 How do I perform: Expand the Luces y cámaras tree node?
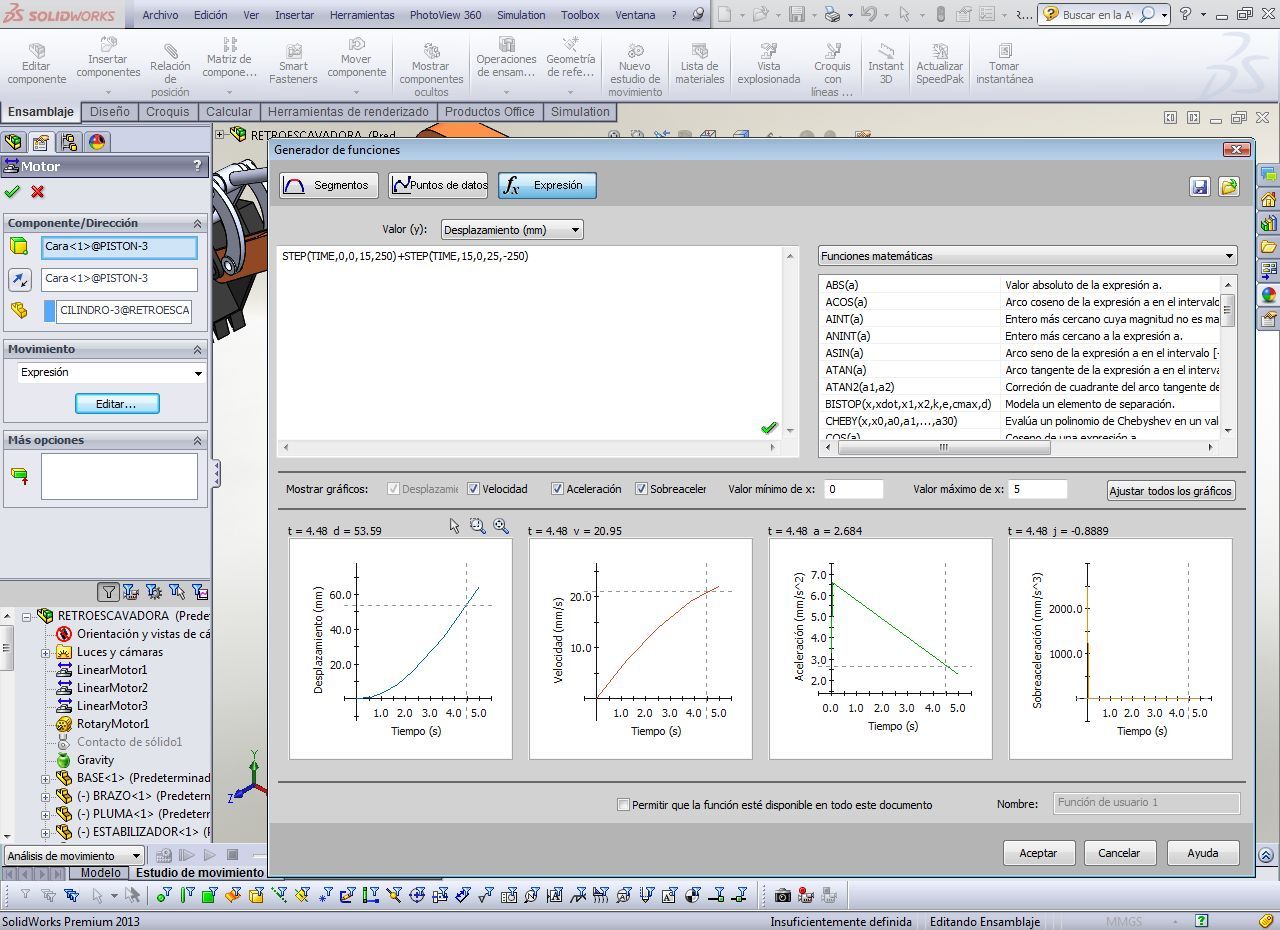[x=45, y=652]
